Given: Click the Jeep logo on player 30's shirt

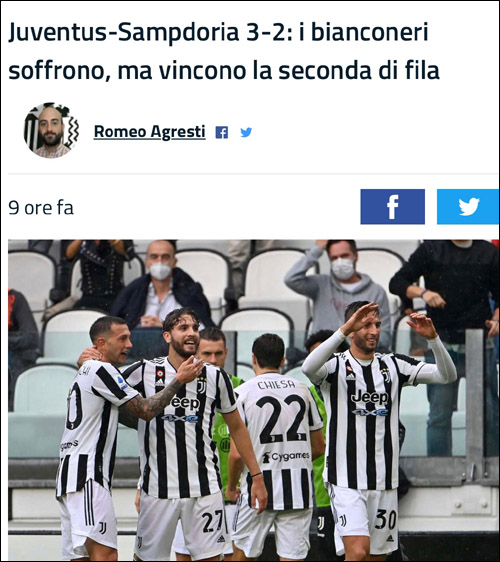Looking at the screenshot, I should [x=370, y=397].
